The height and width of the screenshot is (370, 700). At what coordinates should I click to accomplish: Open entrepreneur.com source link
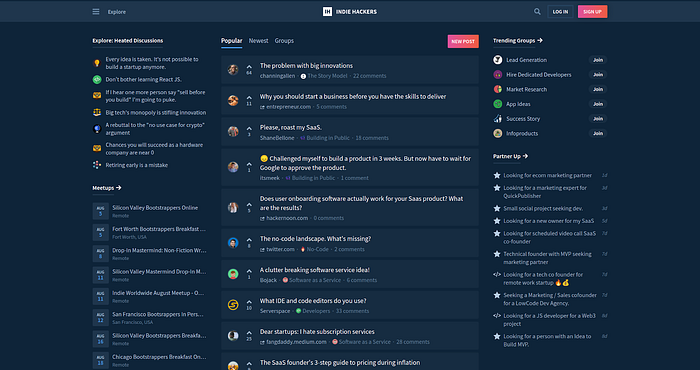pos(288,107)
